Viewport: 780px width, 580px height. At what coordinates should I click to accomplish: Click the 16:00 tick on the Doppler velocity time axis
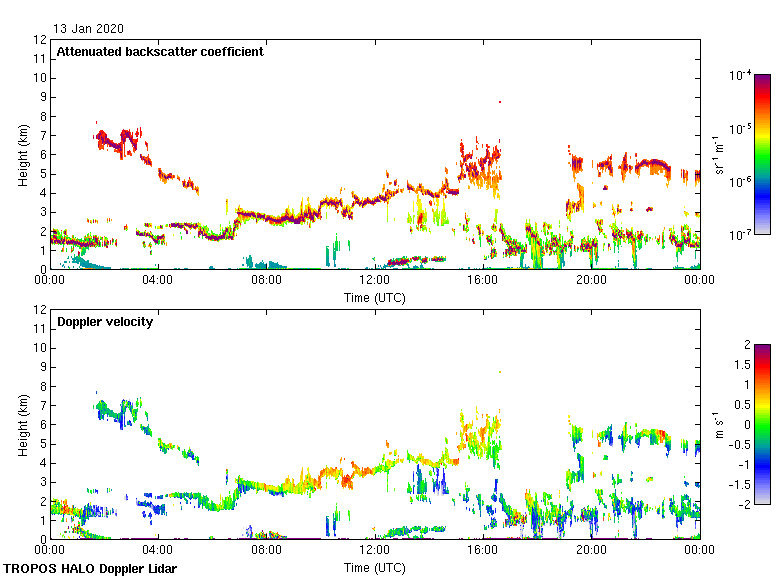pyautogui.click(x=483, y=551)
